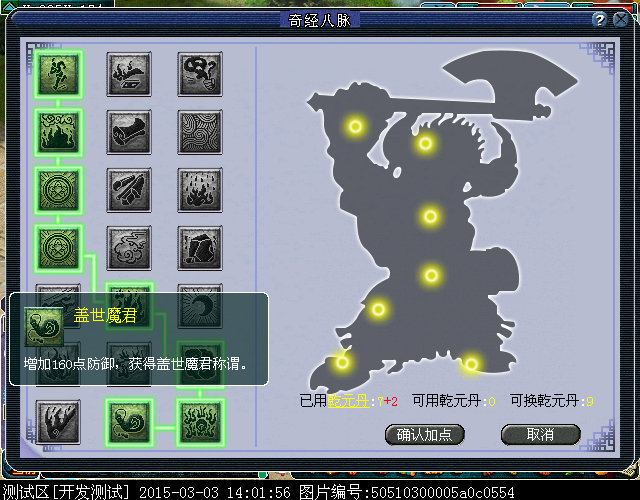Select the gray drifting cloud wind skill
The width and height of the screenshot is (640, 500).
129,248
